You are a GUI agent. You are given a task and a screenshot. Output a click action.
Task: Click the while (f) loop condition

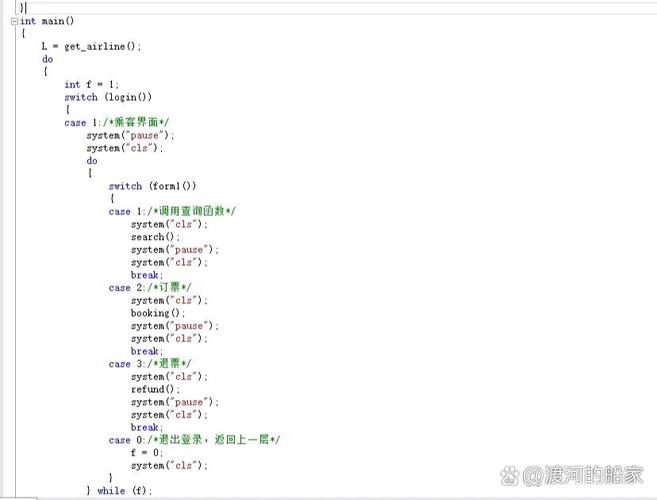pos(124,491)
